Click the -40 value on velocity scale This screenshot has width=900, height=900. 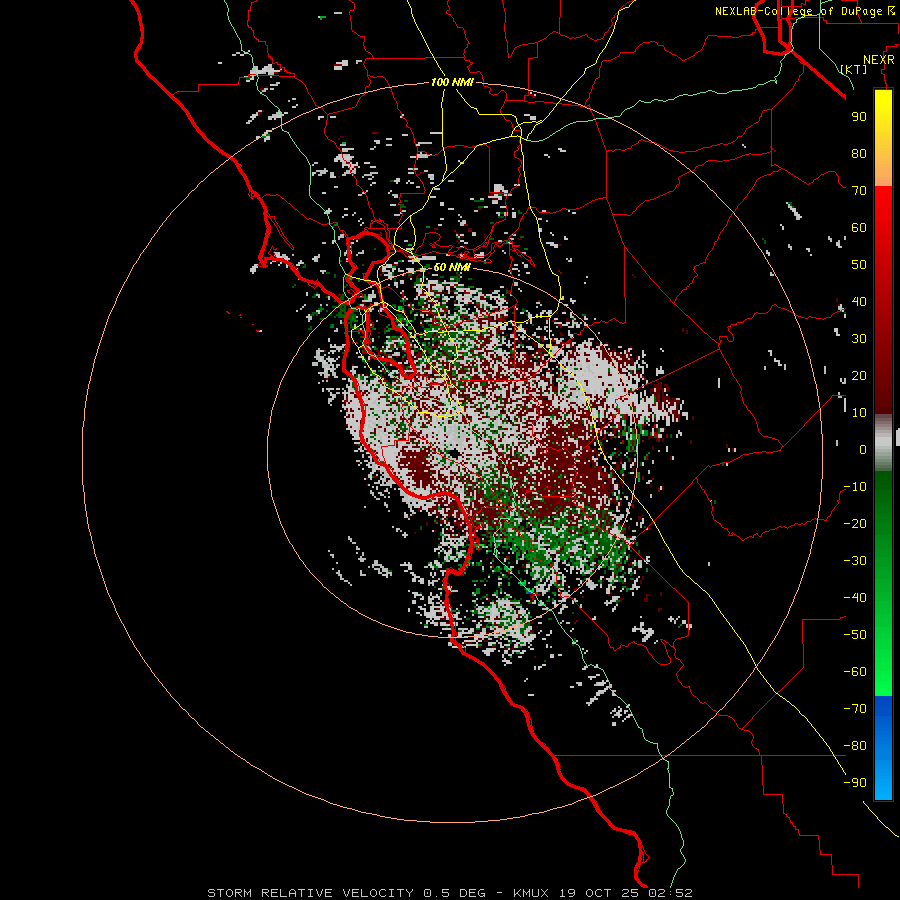tap(855, 598)
